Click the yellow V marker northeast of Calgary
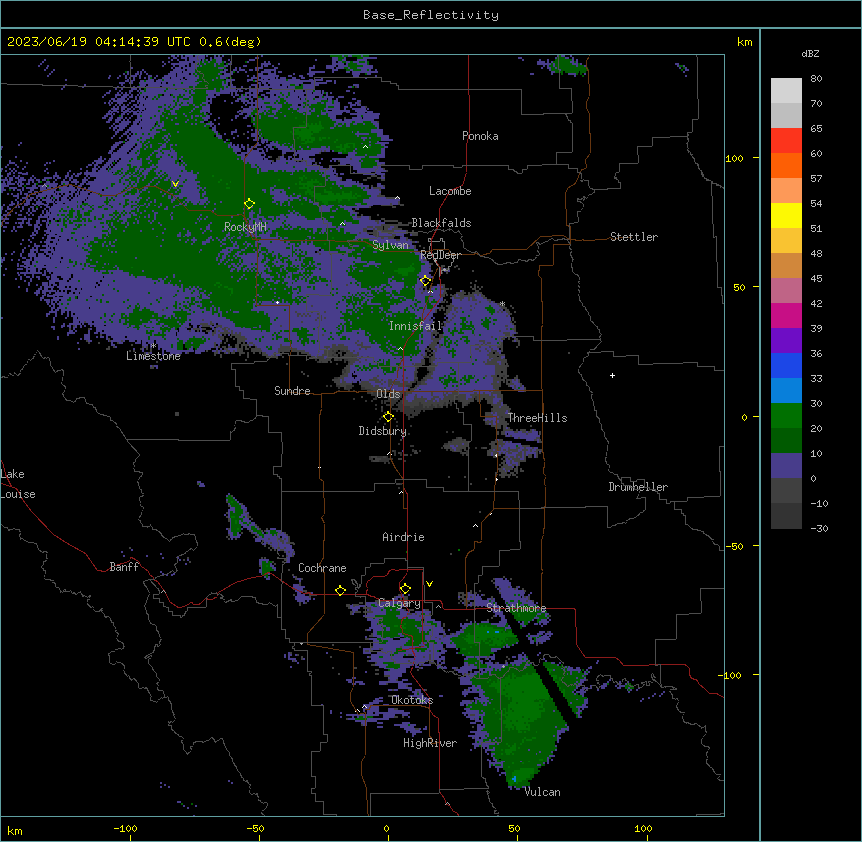 [x=429, y=584]
